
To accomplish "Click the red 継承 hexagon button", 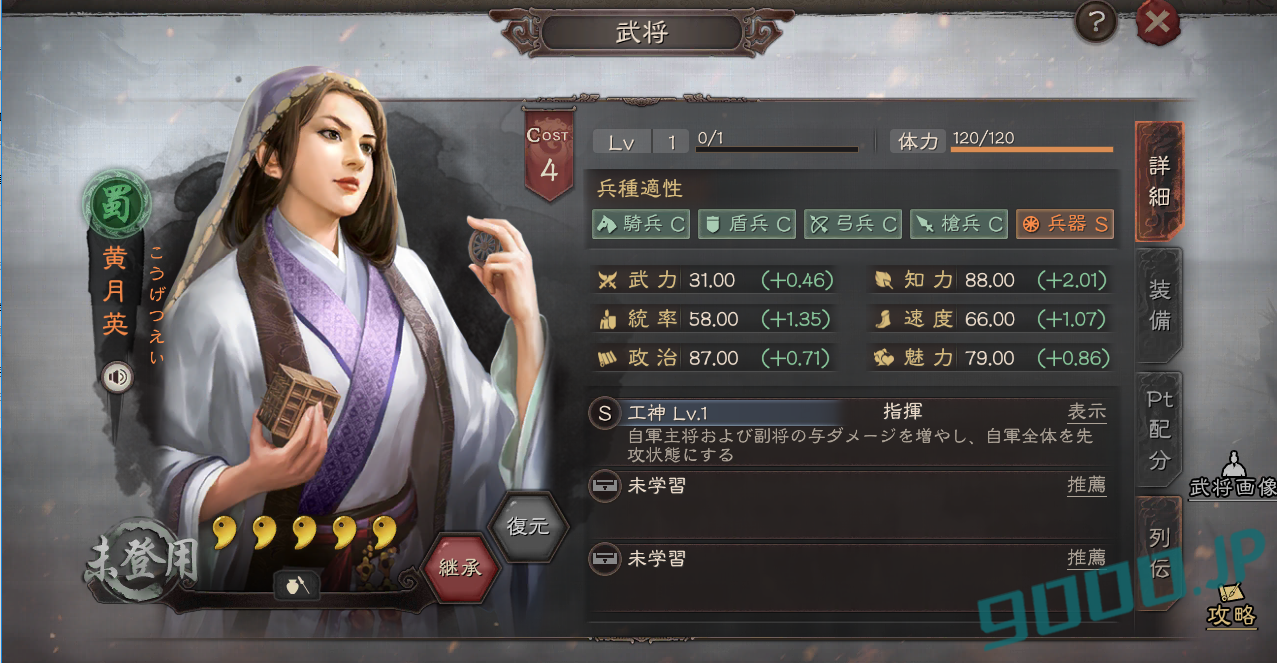I will click(x=460, y=567).
